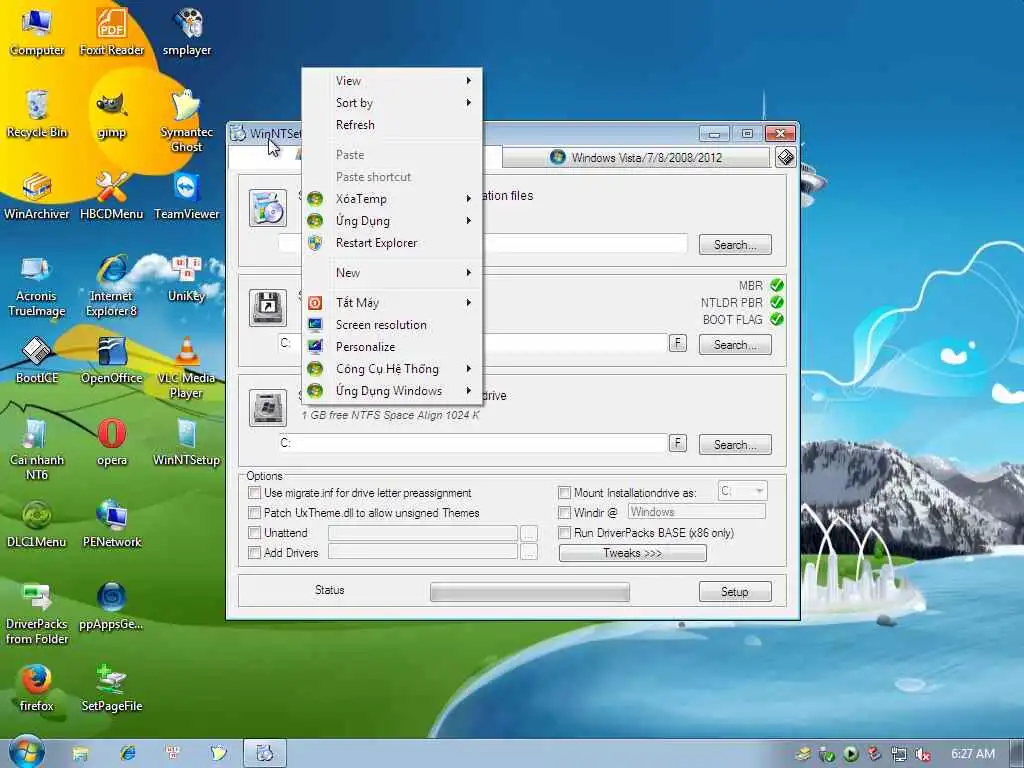1024x768 pixels.
Task: Expand the View submenu
Action: coord(392,81)
